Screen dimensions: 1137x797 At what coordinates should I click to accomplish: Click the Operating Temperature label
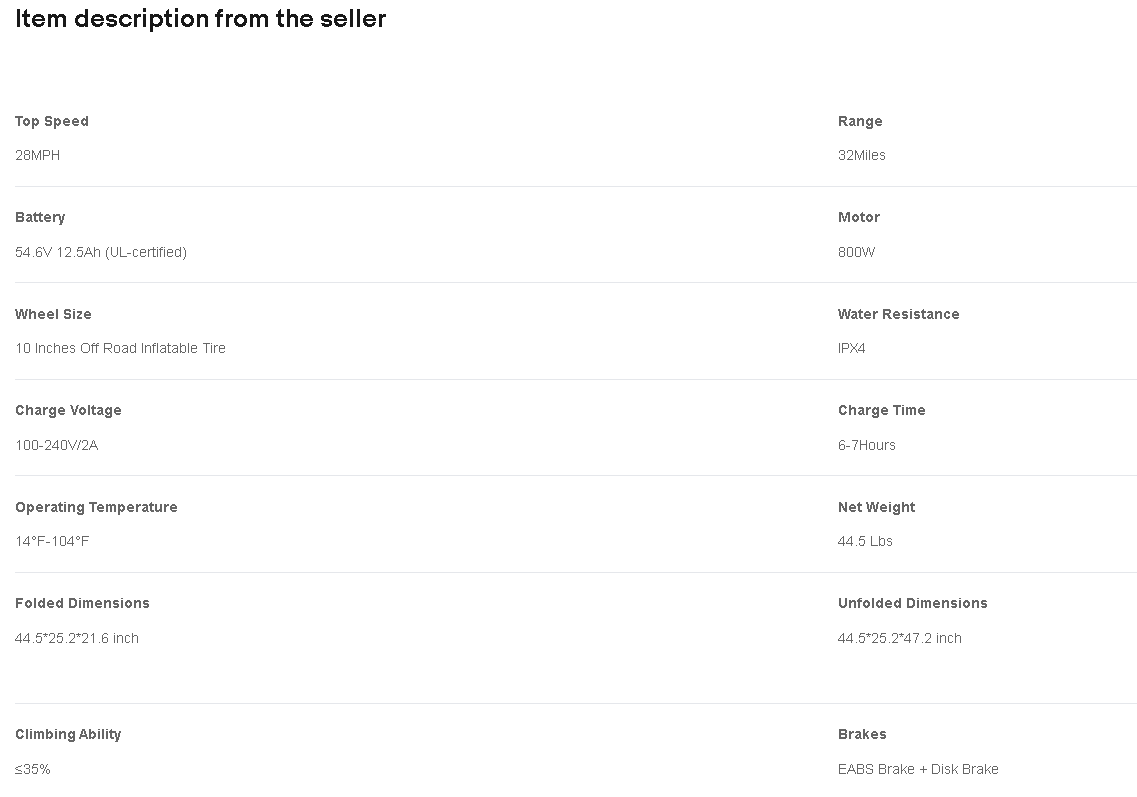[96, 508]
